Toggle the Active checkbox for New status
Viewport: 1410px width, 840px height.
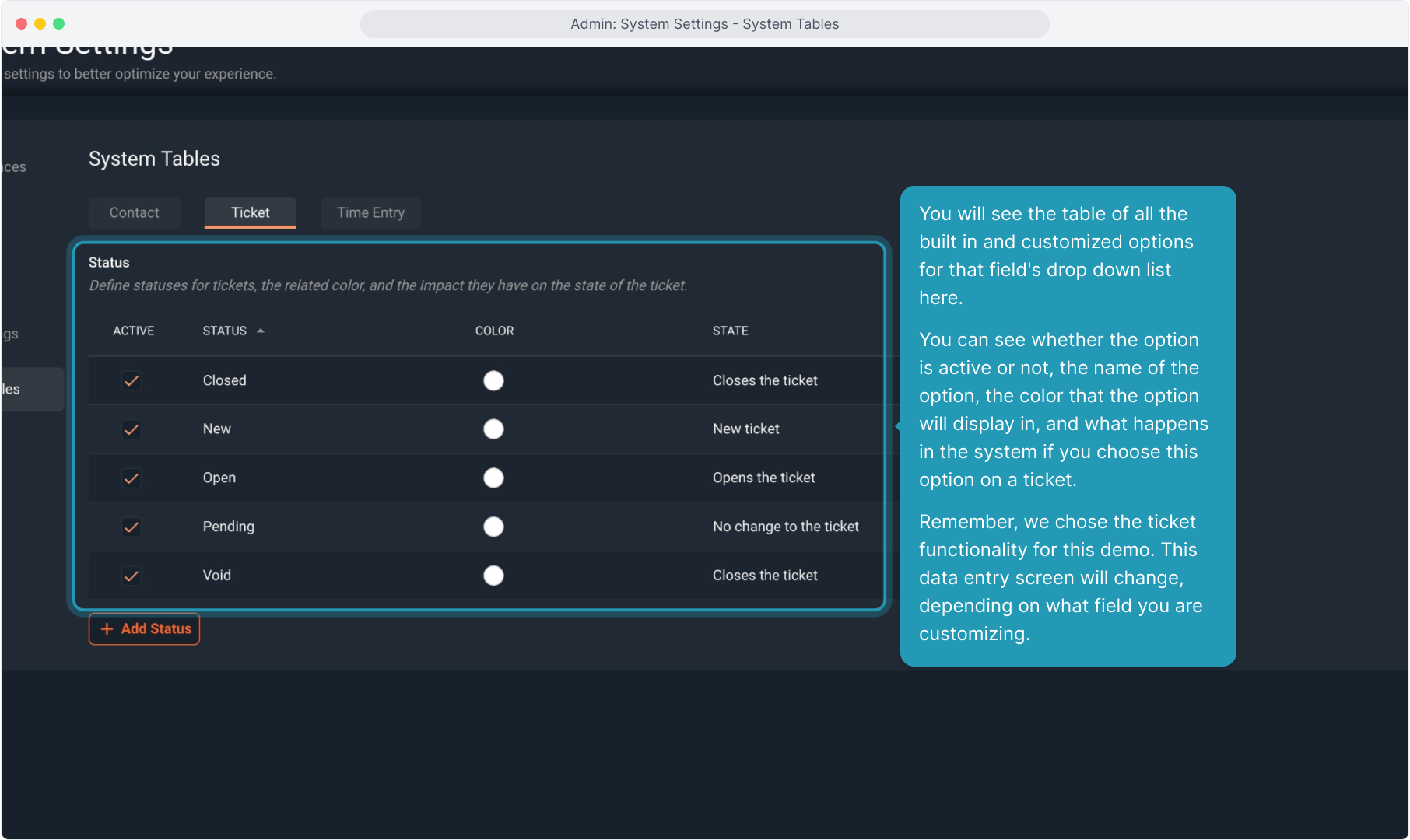click(132, 429)
